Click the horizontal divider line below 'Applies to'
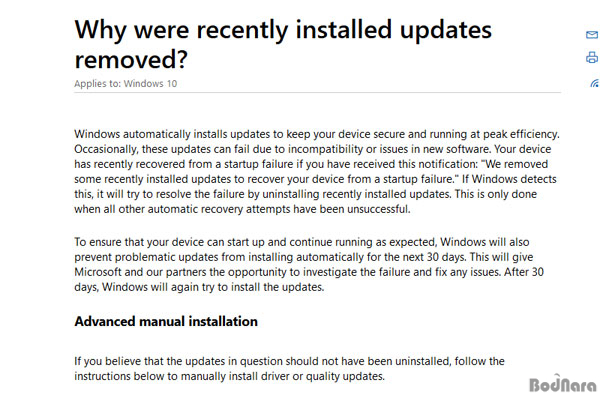 pyautogui.click(x=318, y=93)
